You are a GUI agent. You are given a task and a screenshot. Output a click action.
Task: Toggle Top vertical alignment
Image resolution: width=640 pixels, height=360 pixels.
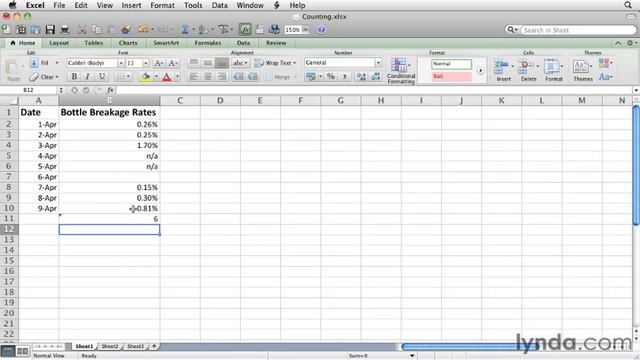pos(193,63)
